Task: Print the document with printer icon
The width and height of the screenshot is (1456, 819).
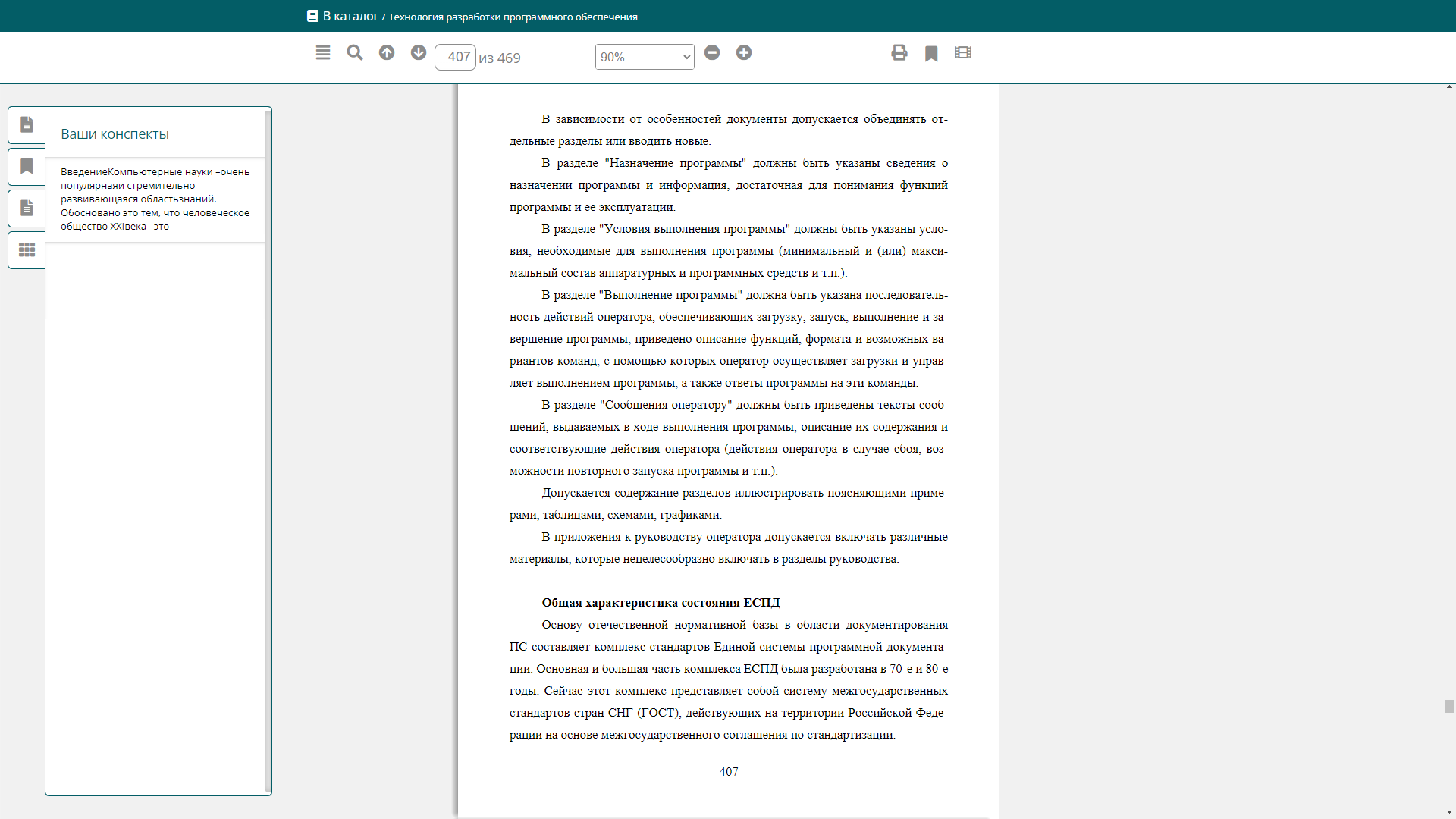Action: pyautogui.click(x=899, y=53)
